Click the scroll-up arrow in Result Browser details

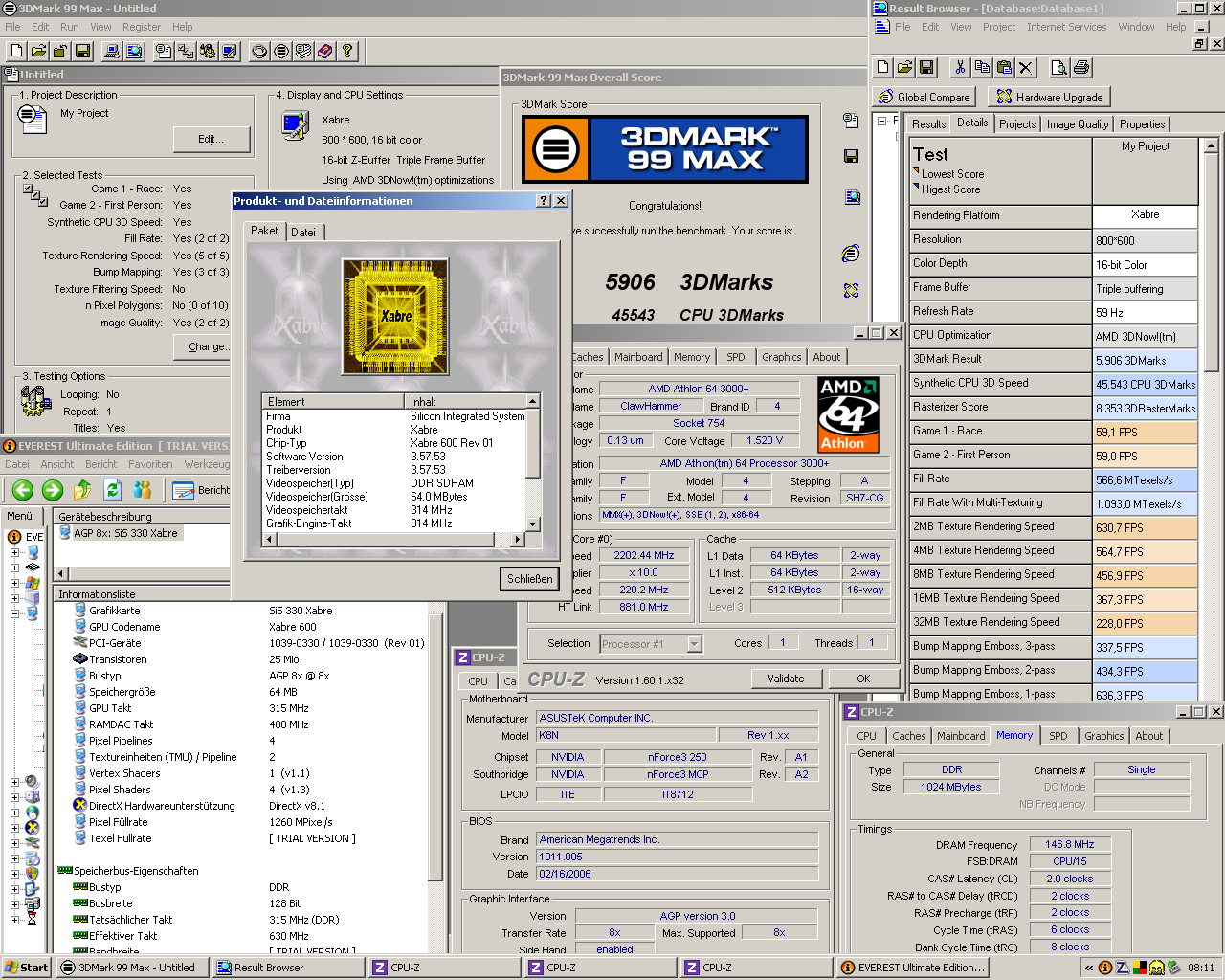pyautogui.click(x=1211, y=146)
